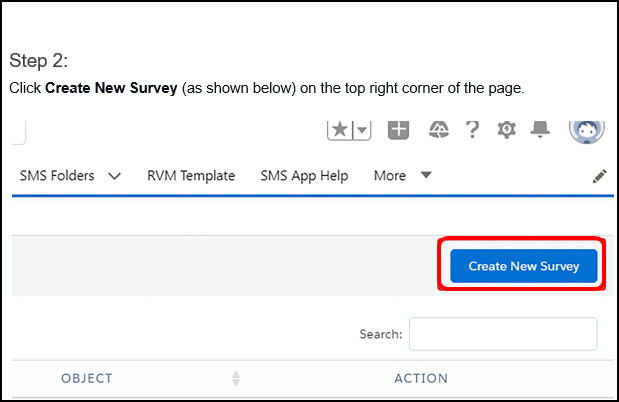Open the favorites list dropdown arrow
Image resolution: width=619 pixels, height=402 pixels.
coord(361,130)
